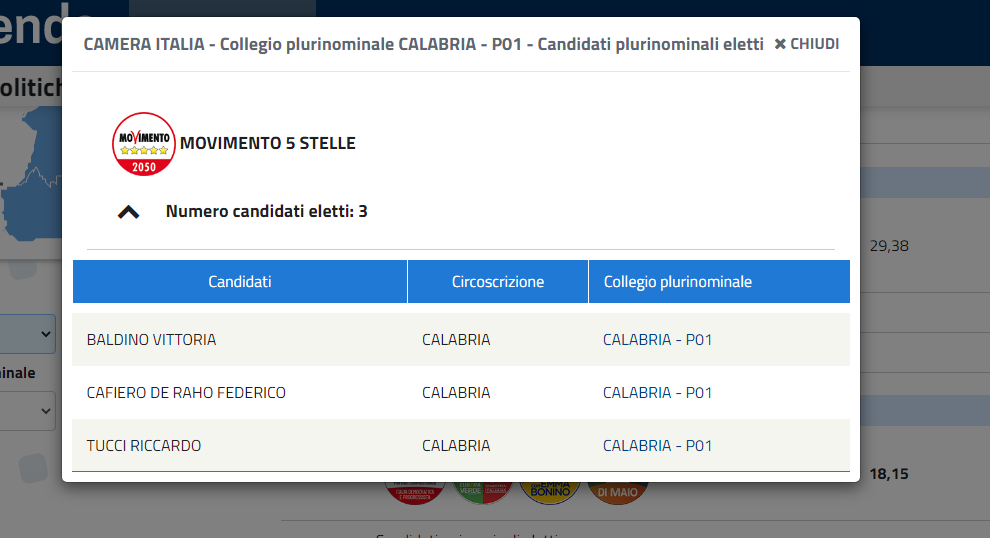Screen dimensions: 990x538
Task: Click the Di Maio party logo
Action: pyautogui.click(x=617, y=493)
